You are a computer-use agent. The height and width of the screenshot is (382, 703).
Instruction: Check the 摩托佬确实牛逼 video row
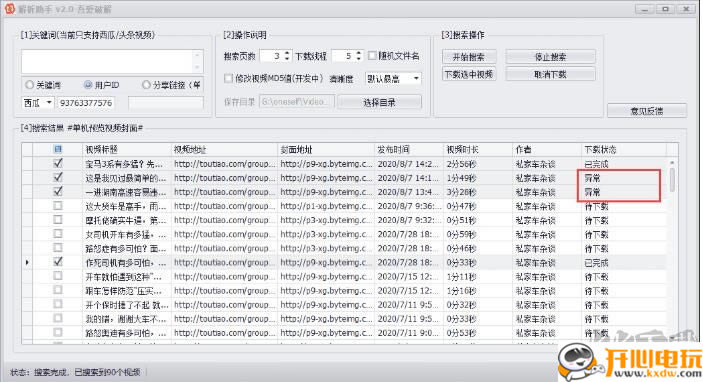(x=58, y=220)
